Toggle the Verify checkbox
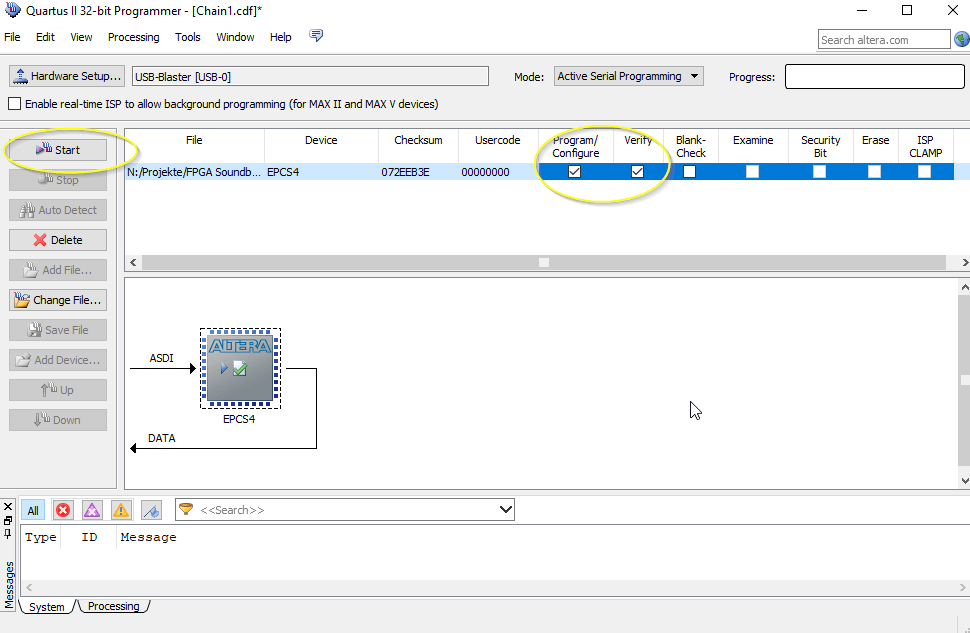Screen dimensions: 970x633 click(x=637, y=172)
